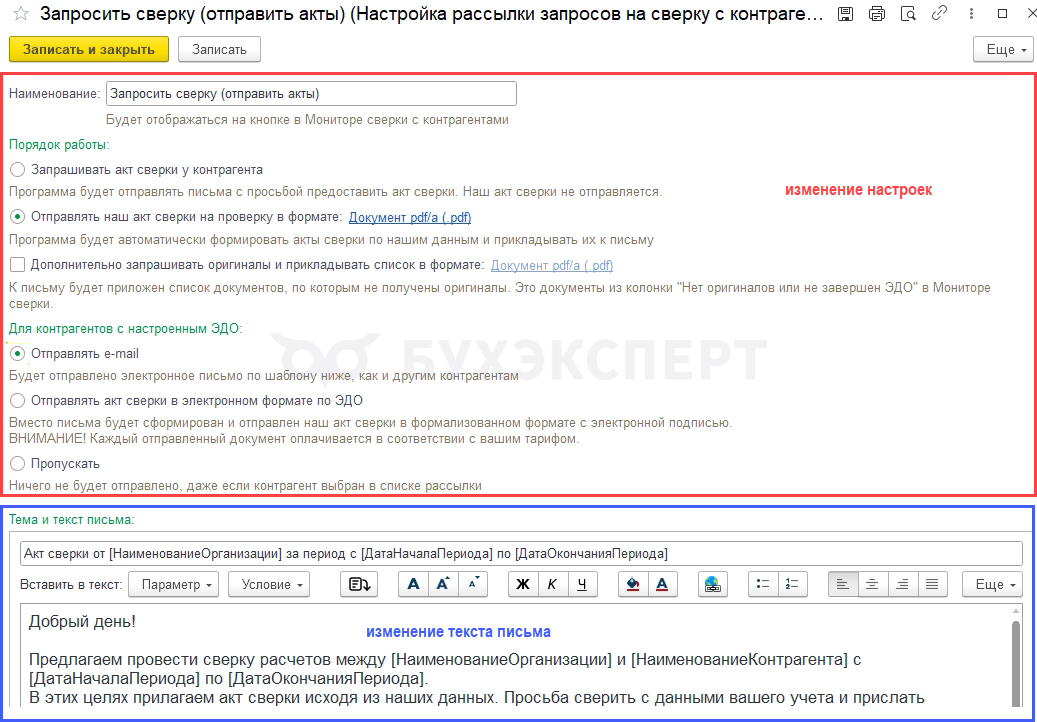
Task: Insert numbered list
Action: click(792, 584)
